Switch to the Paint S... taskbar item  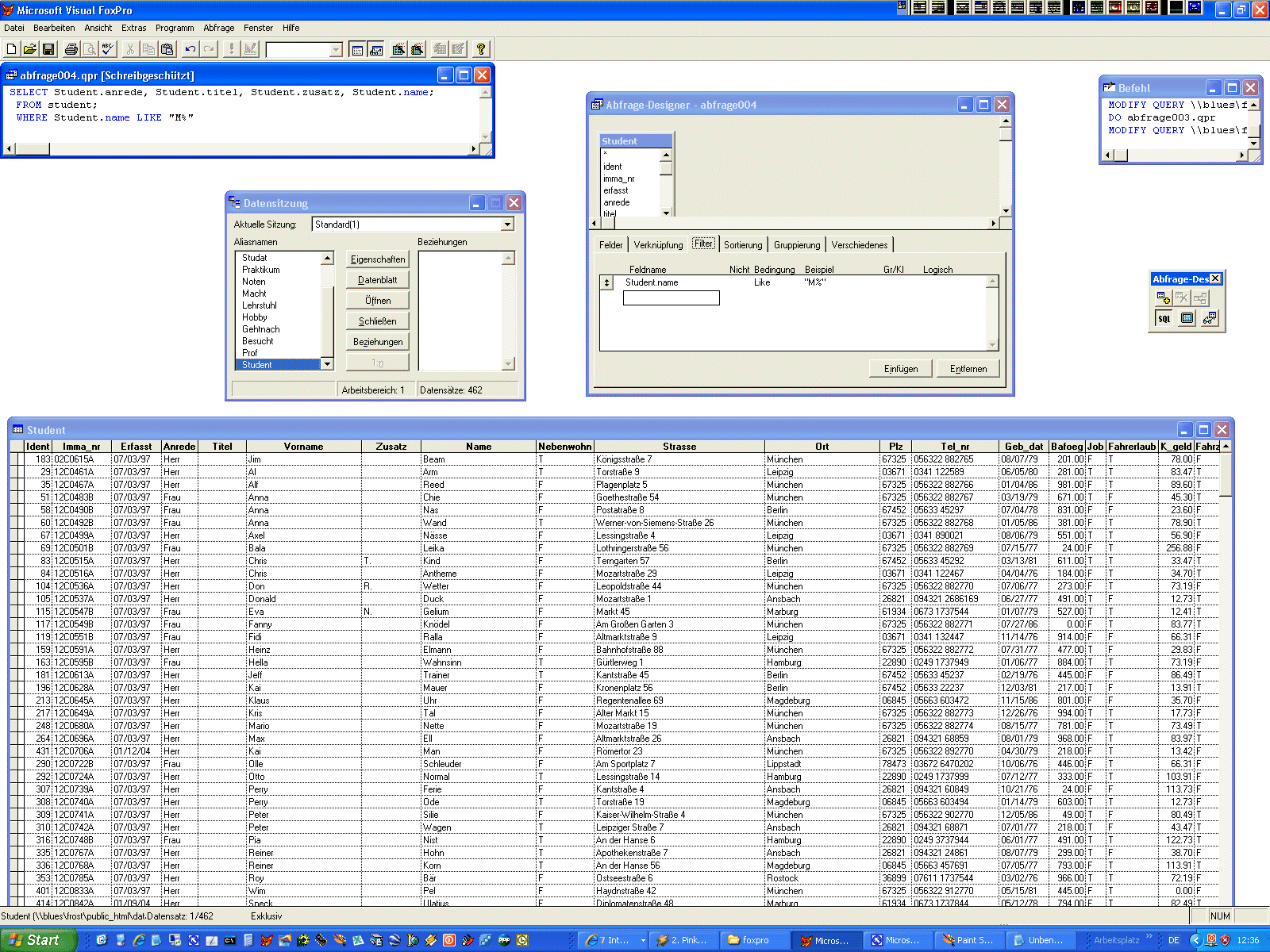pyautogui.click(x=968, y=940)
